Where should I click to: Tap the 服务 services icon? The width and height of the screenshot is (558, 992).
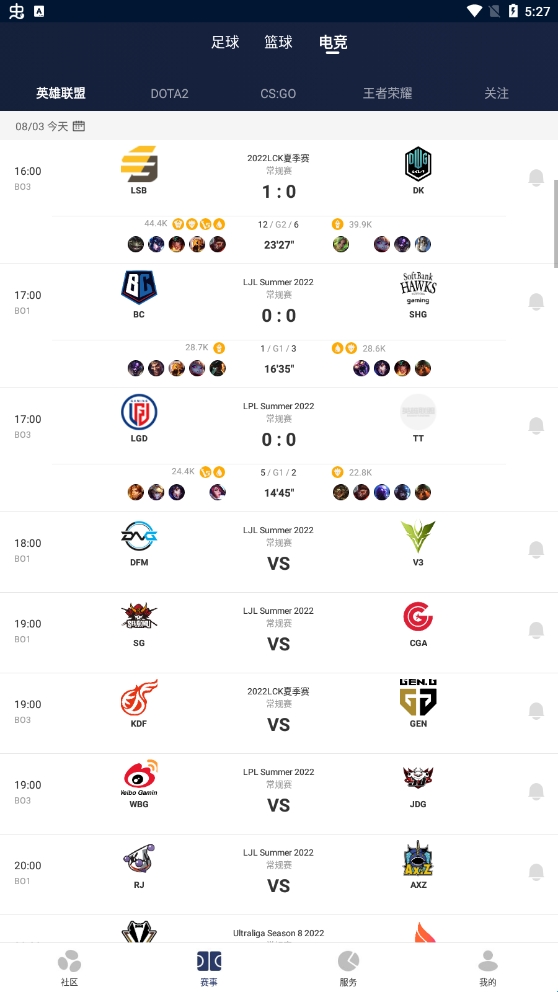[348, 961]
